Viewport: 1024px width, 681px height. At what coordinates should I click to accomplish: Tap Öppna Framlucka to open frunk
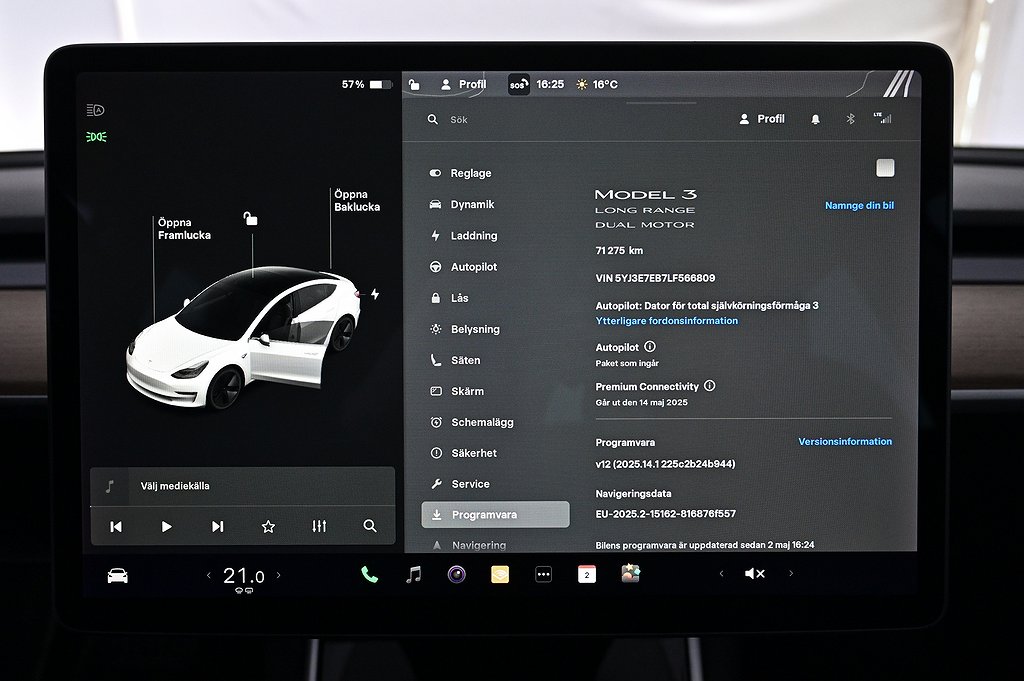(x=184, y=229)
